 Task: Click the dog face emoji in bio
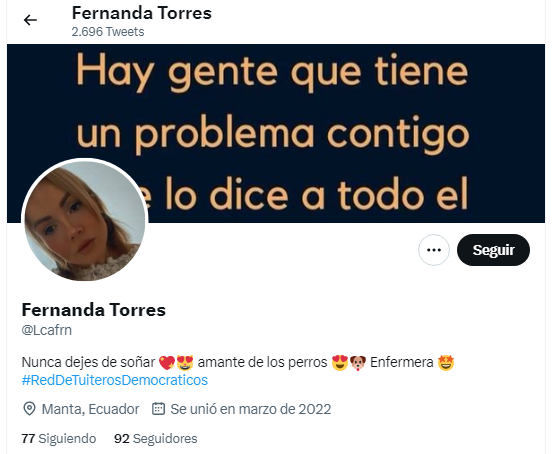click(x=358, y=363)
